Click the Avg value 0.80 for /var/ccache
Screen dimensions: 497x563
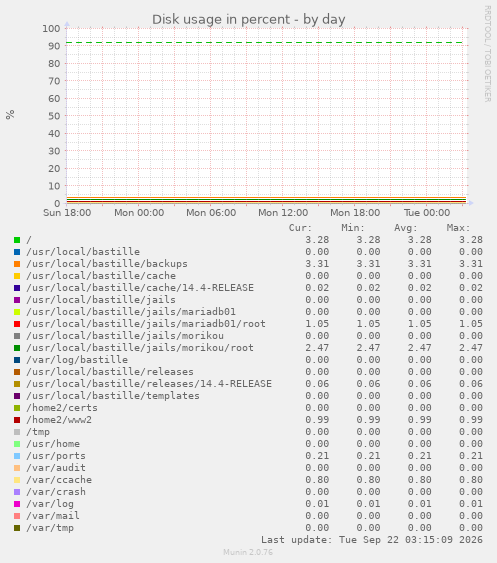(419, 480)
